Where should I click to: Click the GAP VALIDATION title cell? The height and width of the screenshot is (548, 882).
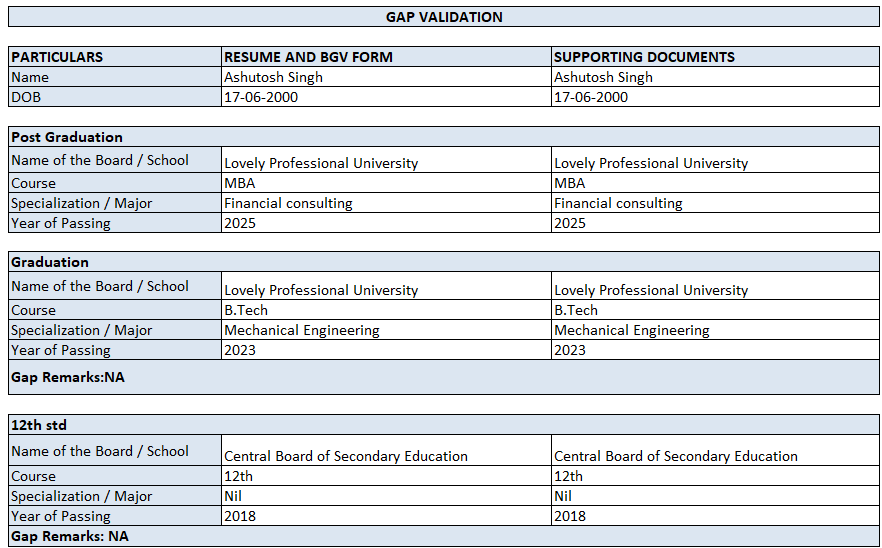point(444,17)
